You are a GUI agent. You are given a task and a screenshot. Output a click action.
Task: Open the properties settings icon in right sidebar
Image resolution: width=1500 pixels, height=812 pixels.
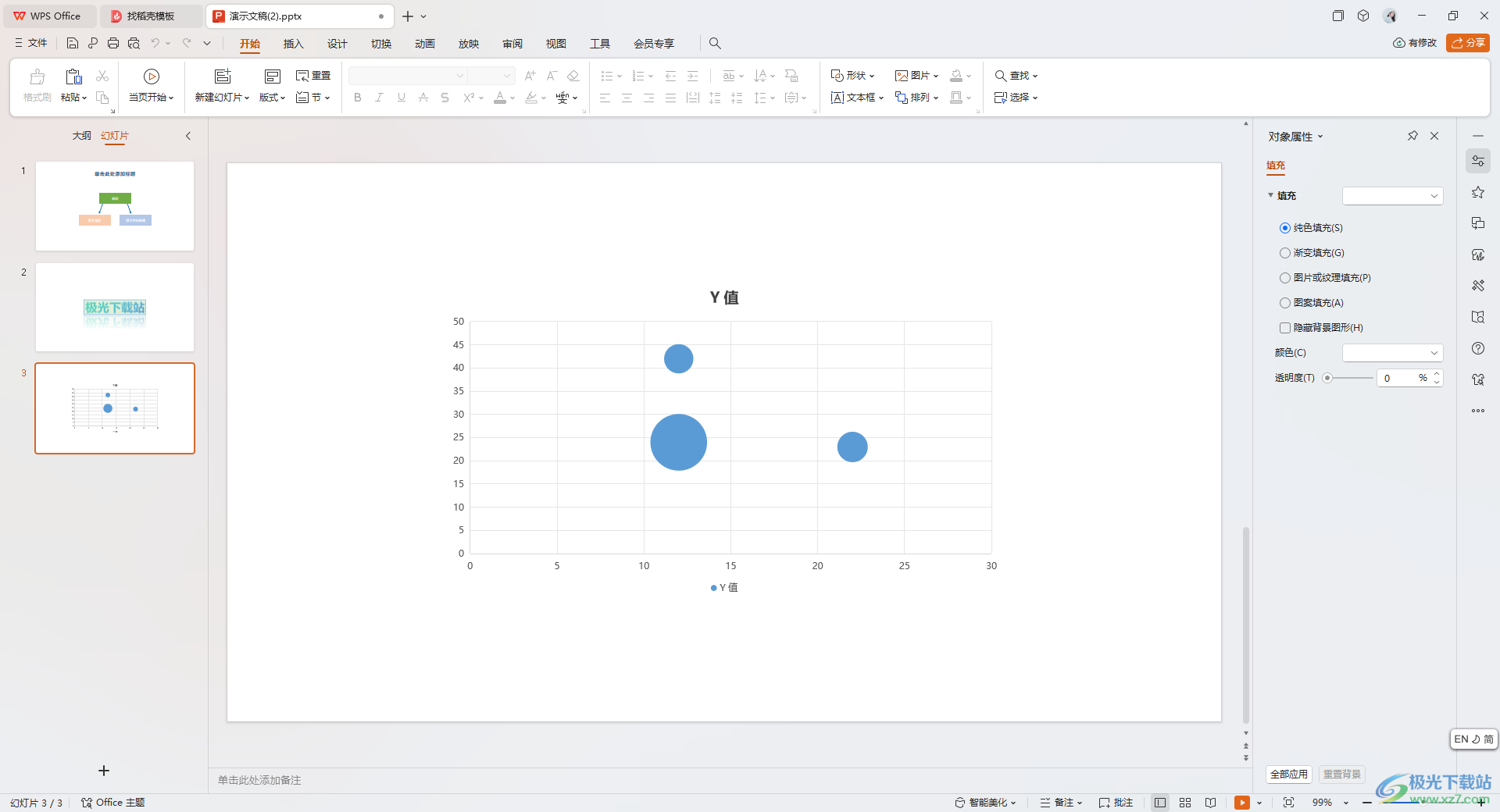pyautogui.click(x=1478, y=161)
